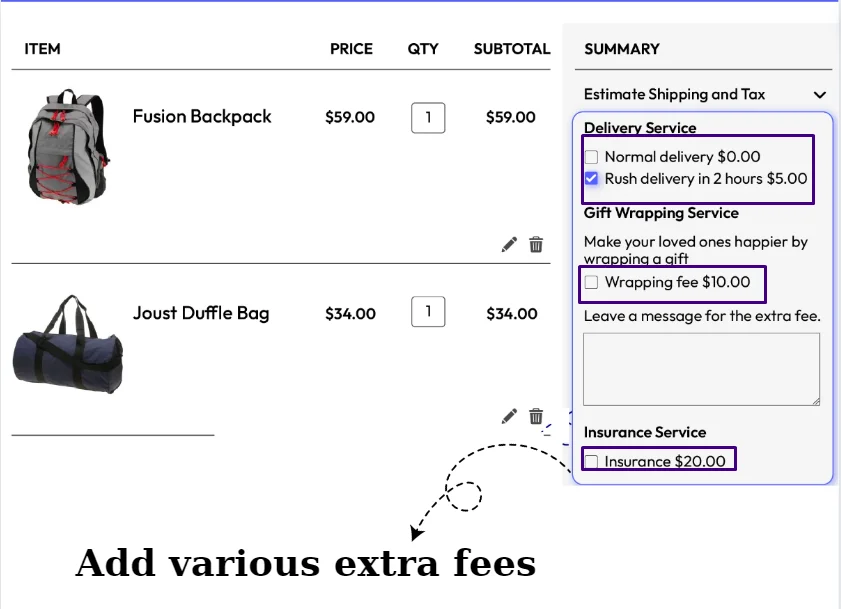Open the Fusion Backpack product name
The width and height of the screenshot is (841, 609).
[201, 117]
